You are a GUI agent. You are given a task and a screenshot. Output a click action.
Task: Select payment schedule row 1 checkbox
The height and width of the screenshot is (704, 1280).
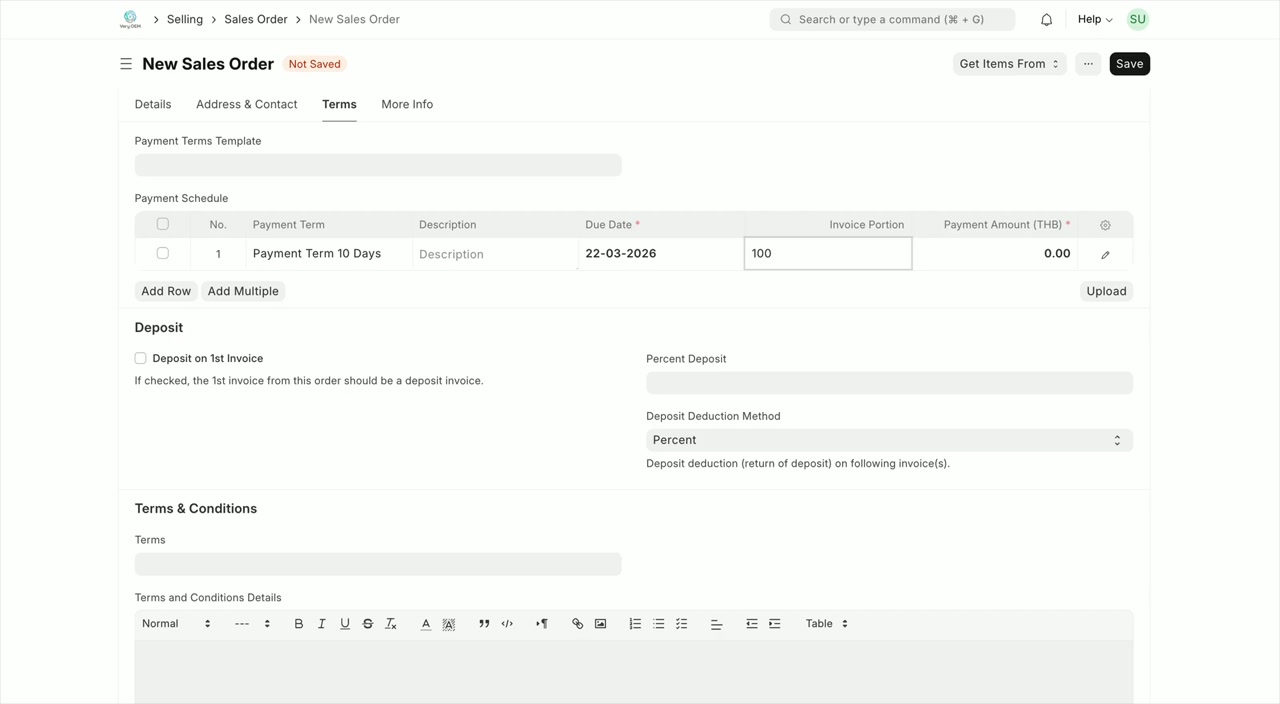pyautogui.click(x=163, y=253)
